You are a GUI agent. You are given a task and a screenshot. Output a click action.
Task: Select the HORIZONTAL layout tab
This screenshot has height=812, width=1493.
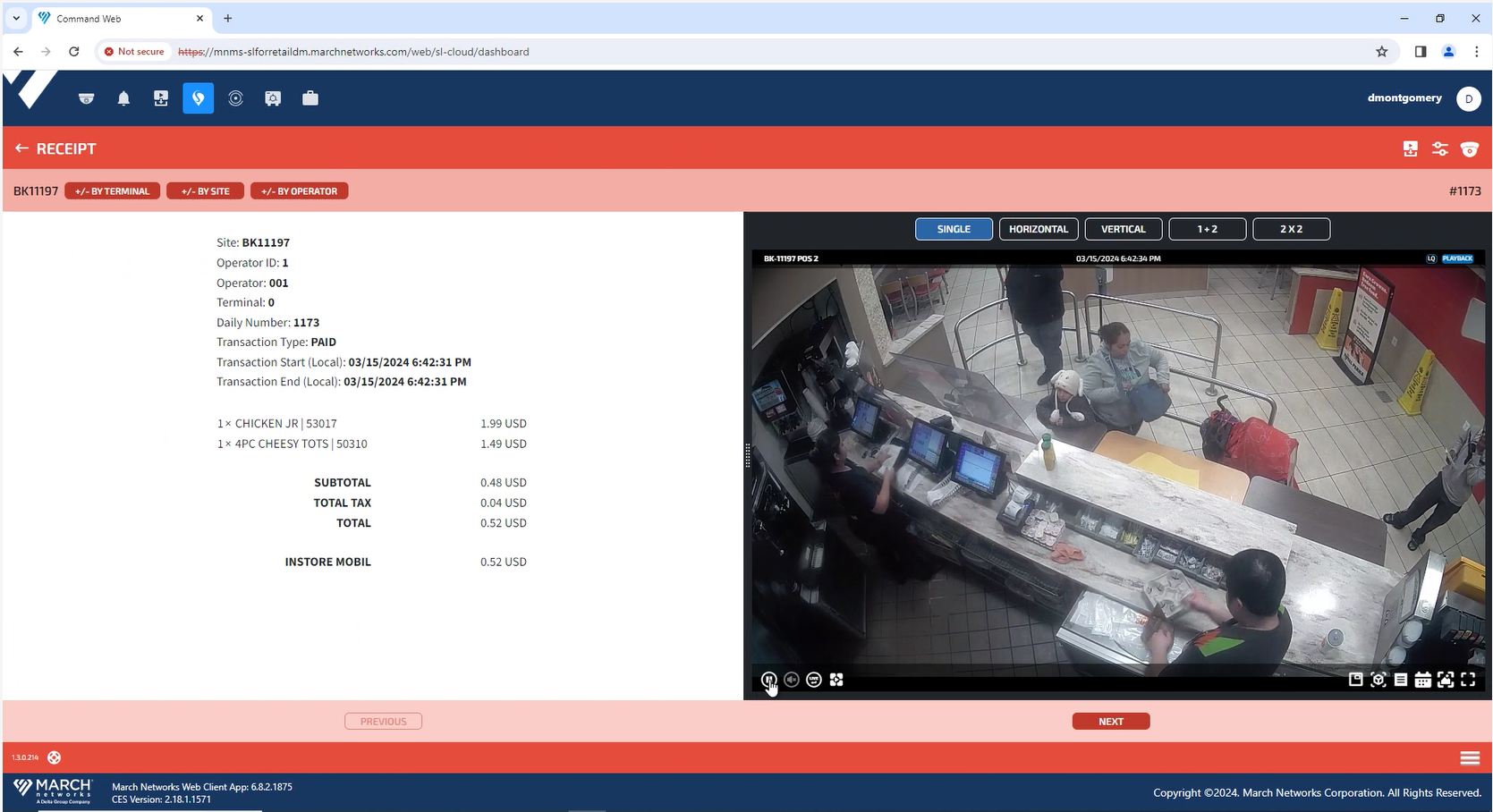coord(1039,229)
